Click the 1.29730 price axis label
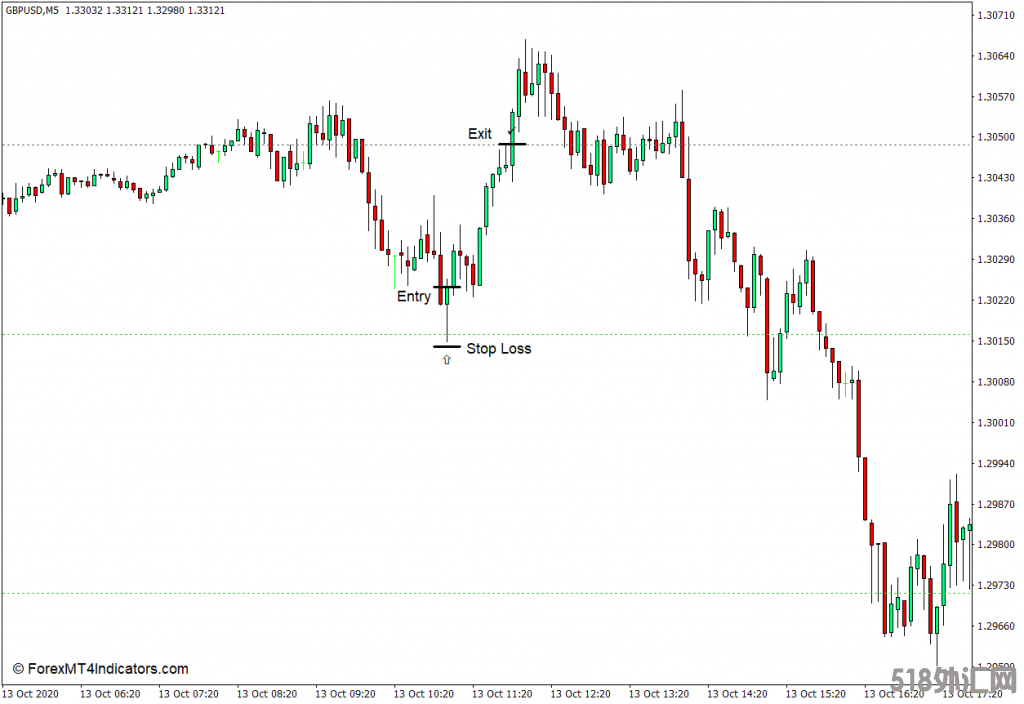1024x704 pixels. click(x=996, y=585)
